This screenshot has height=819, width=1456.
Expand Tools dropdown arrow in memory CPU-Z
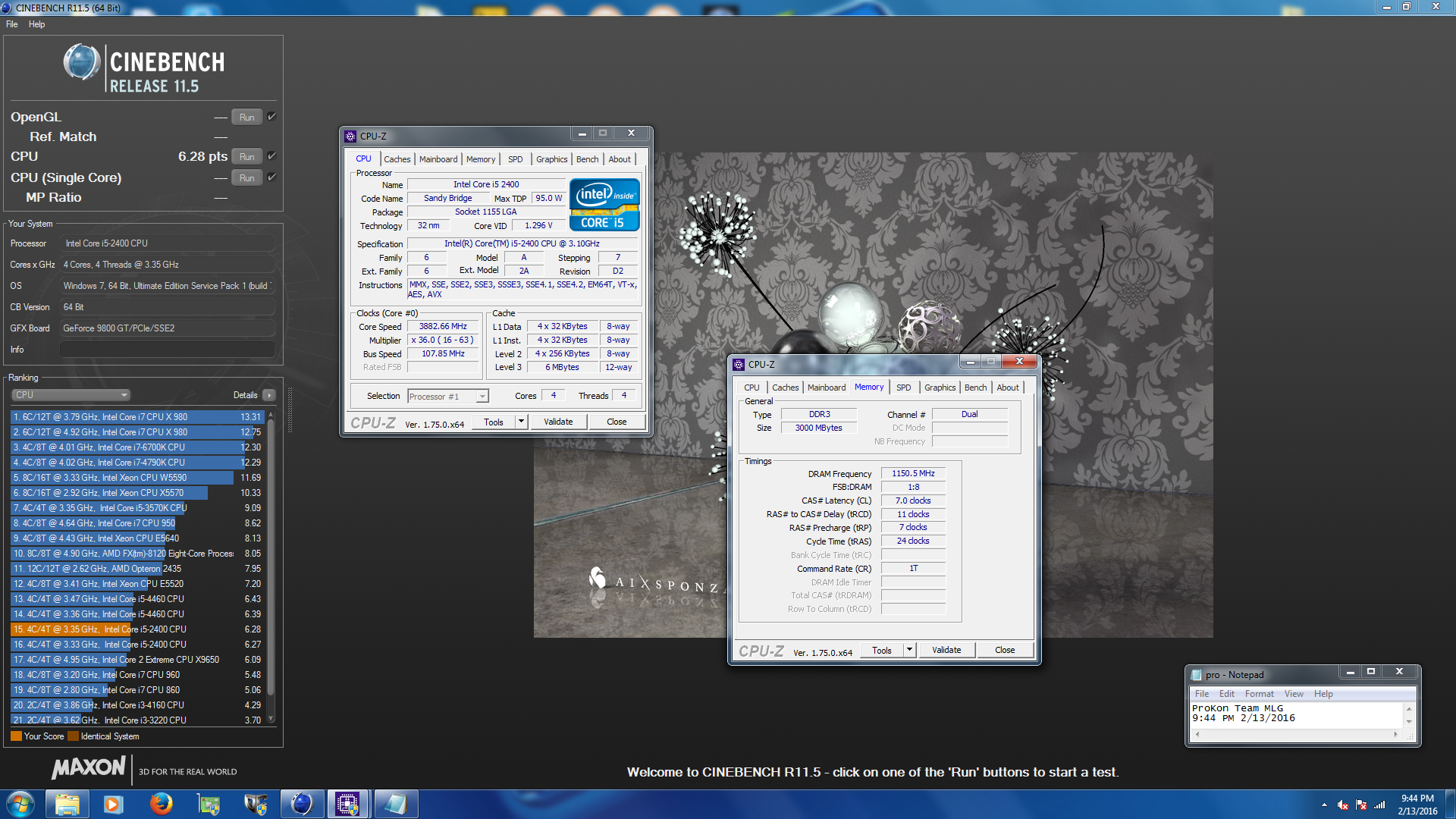pyautogui.click(x=909, y=650)
